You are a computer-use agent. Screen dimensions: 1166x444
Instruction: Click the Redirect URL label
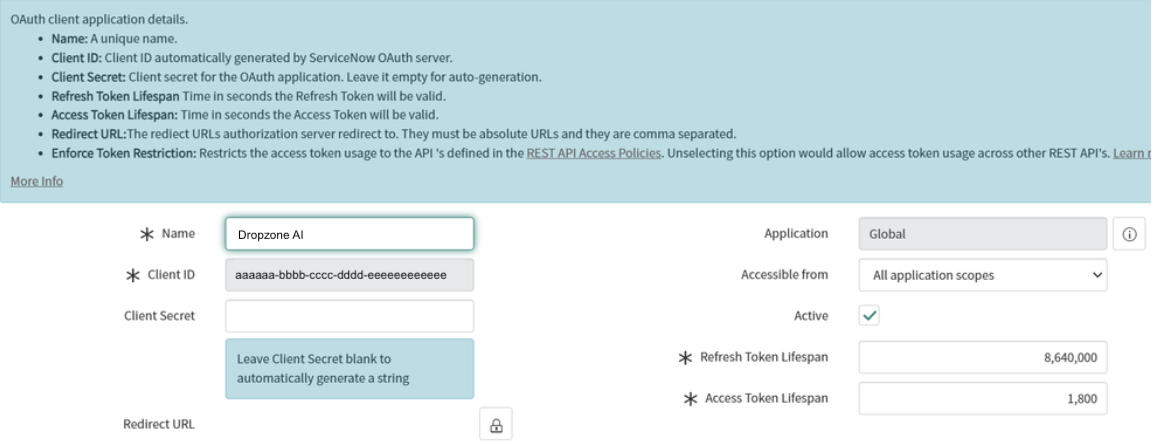coord(159,424)
